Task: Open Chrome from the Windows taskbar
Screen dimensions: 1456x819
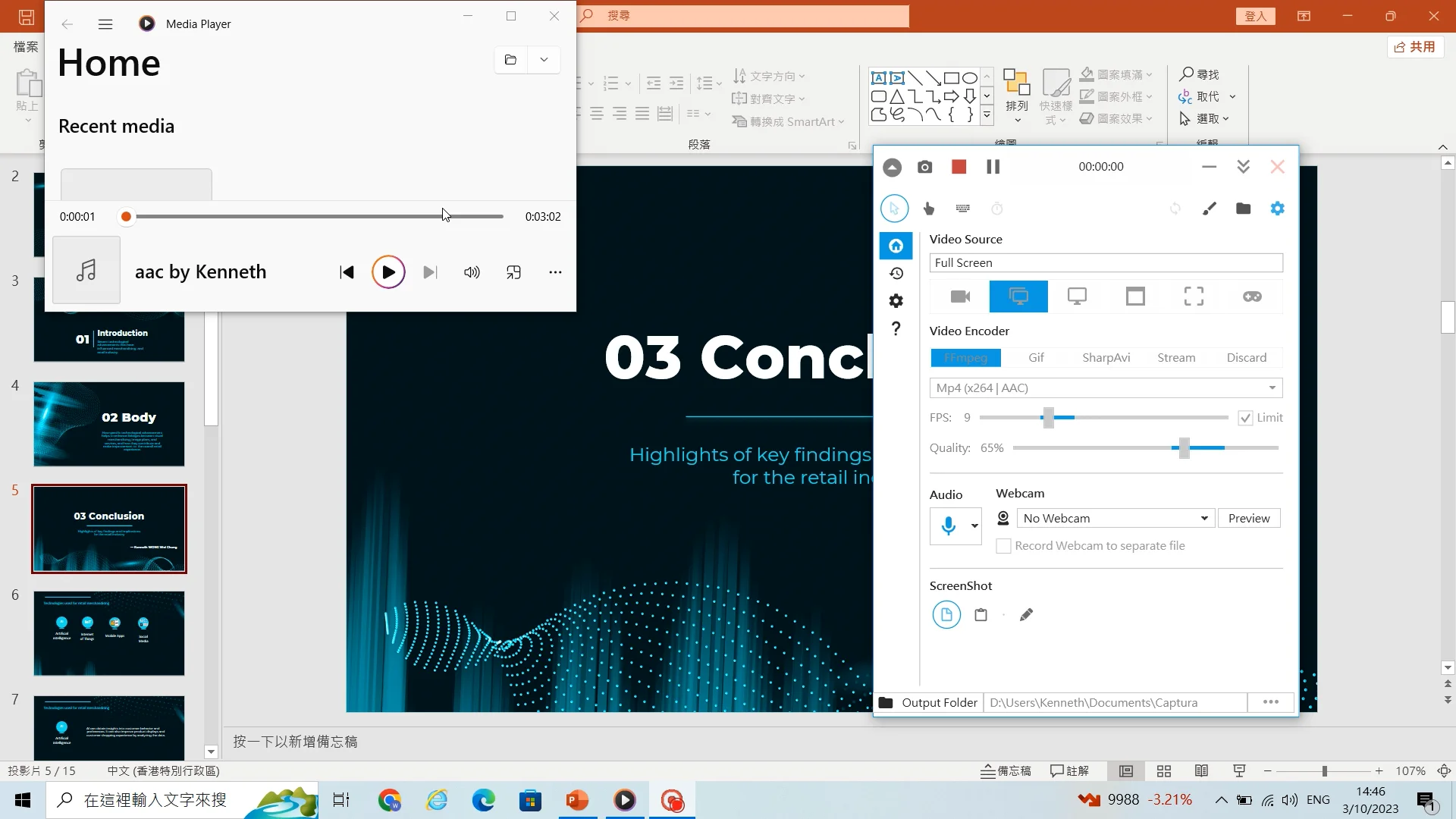Action: pos(390,800)
